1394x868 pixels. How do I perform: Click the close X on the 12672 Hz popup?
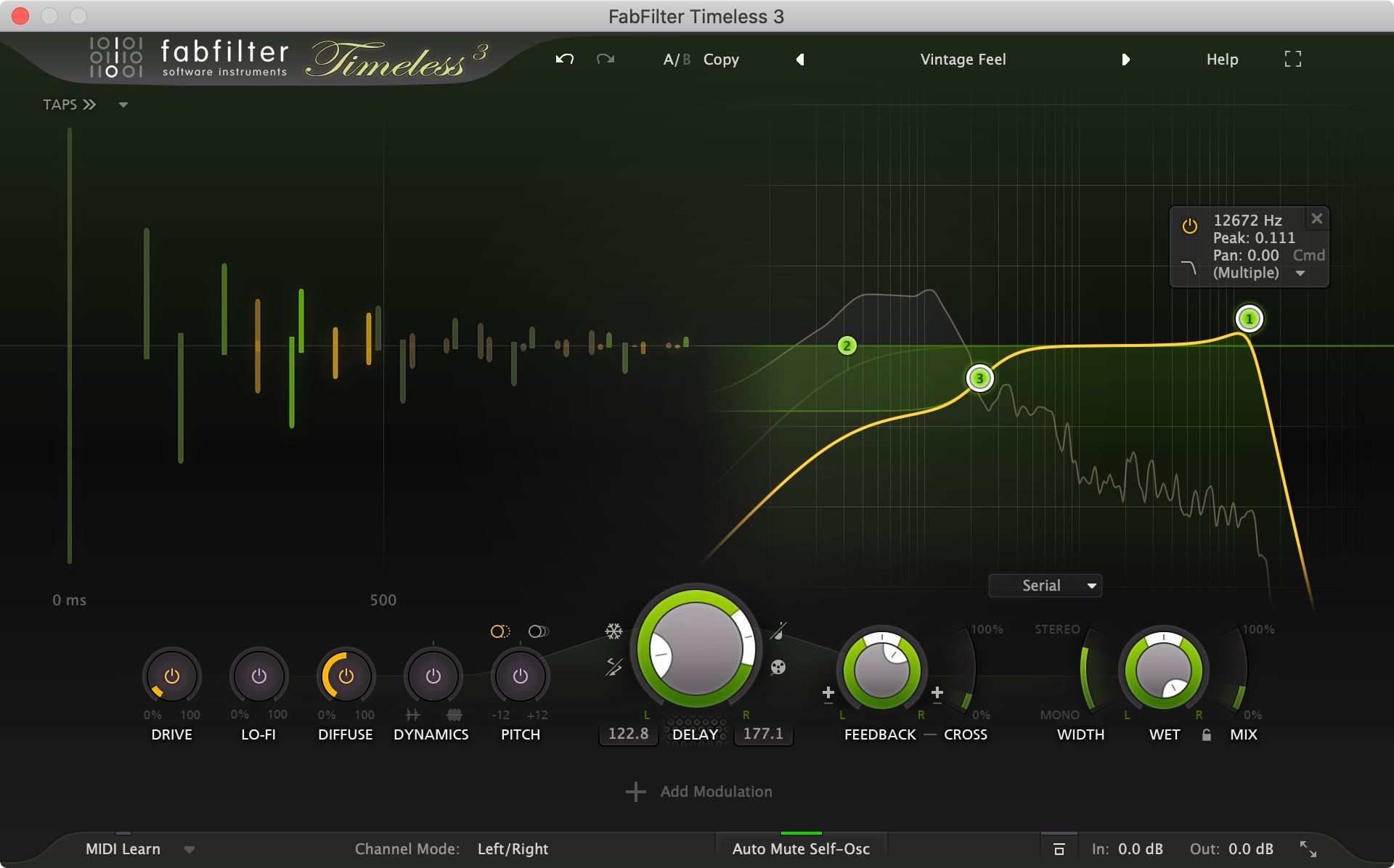coord(1316,218)
